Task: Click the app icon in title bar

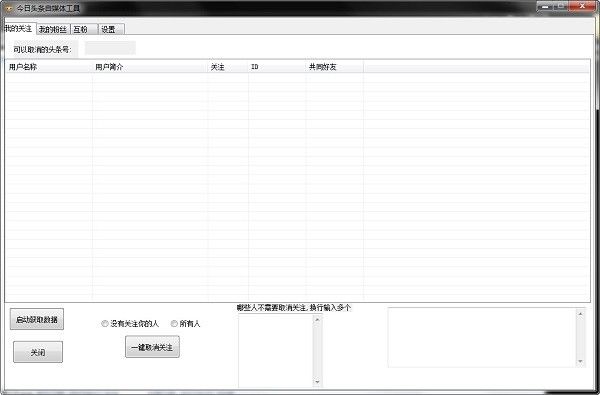Action: tap(9, 8)
